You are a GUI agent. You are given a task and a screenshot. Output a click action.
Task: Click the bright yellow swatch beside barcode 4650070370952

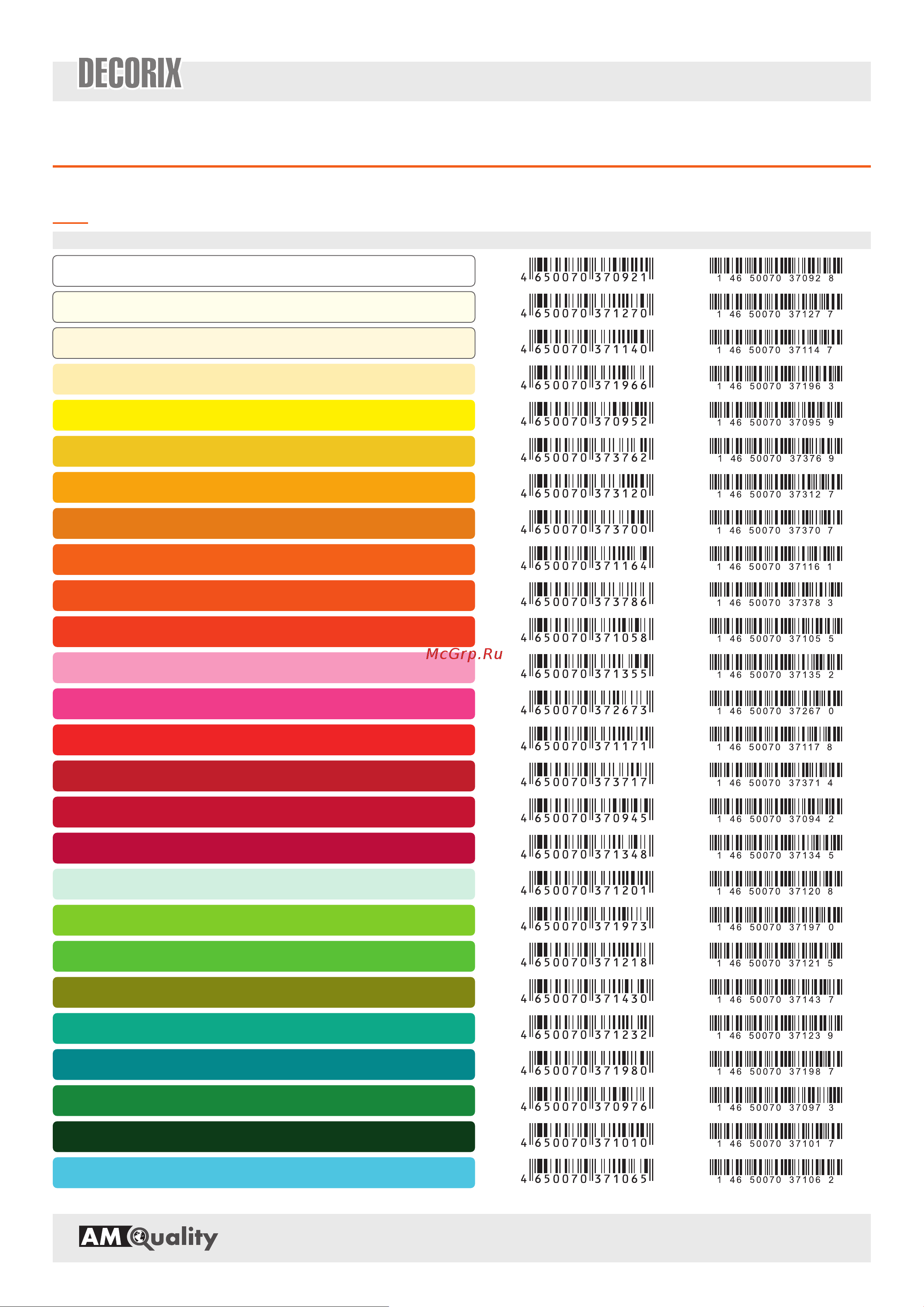tap(264, 415)
